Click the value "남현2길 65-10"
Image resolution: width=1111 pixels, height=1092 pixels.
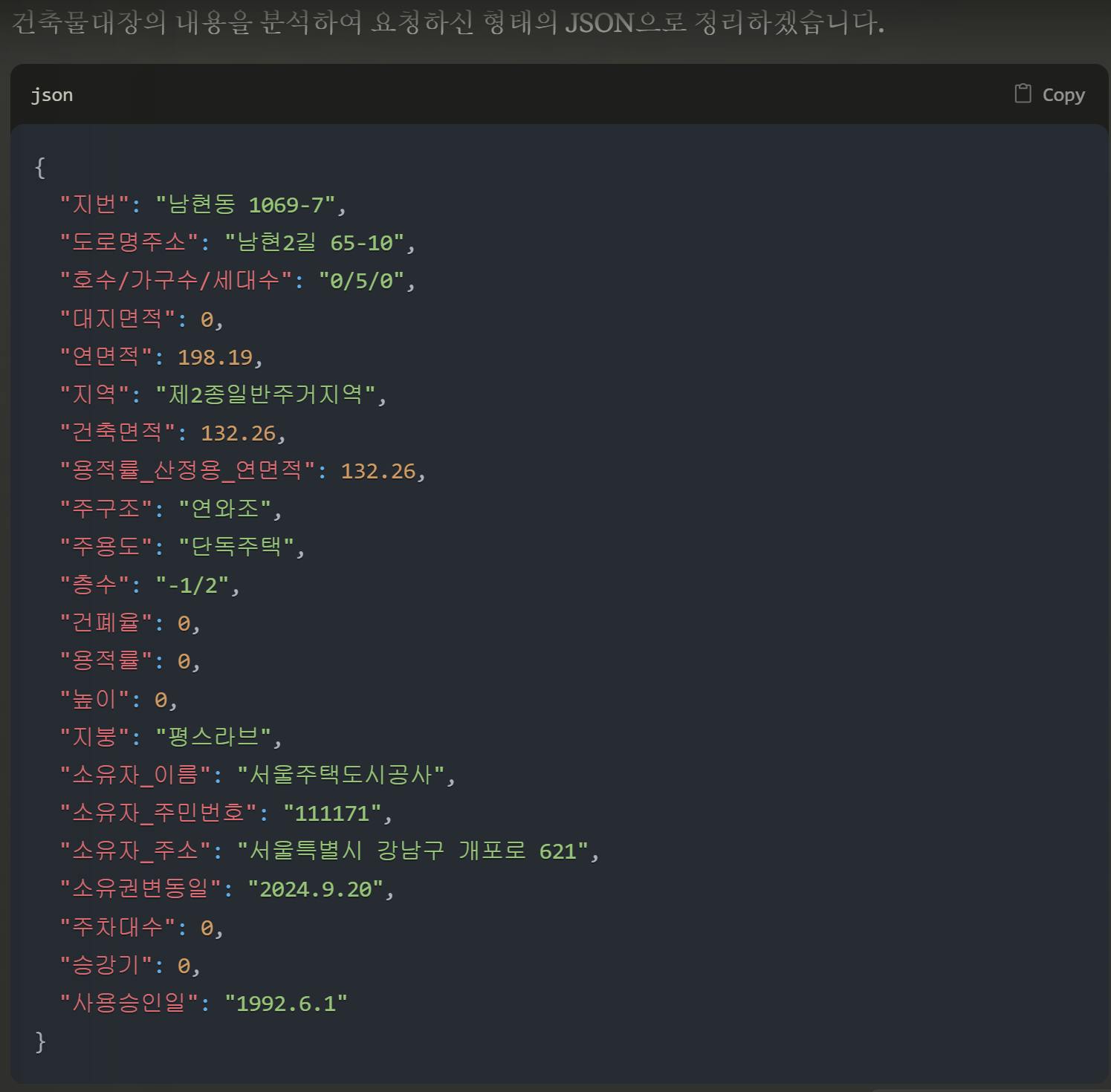[x=314, y=242]
